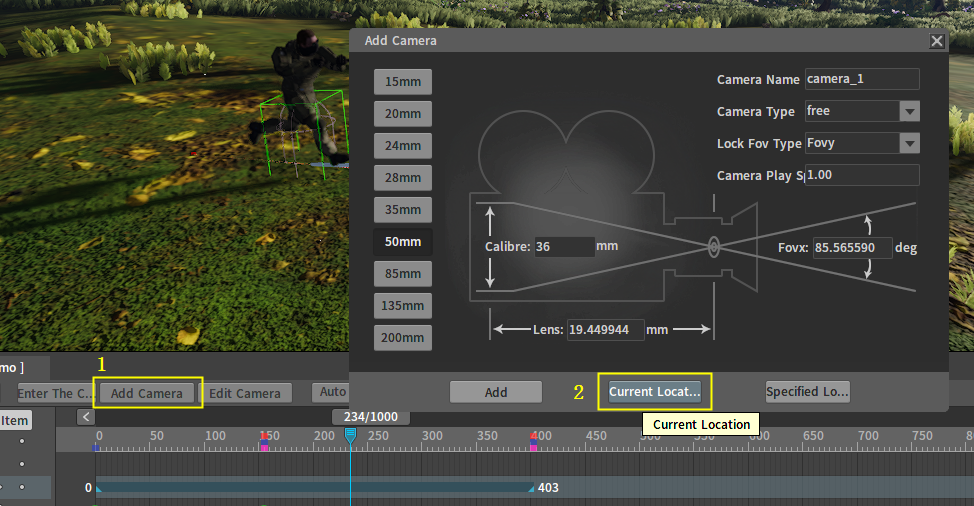Select the 200mm lens preset
The image size is (974, 506).
[403, 338]
